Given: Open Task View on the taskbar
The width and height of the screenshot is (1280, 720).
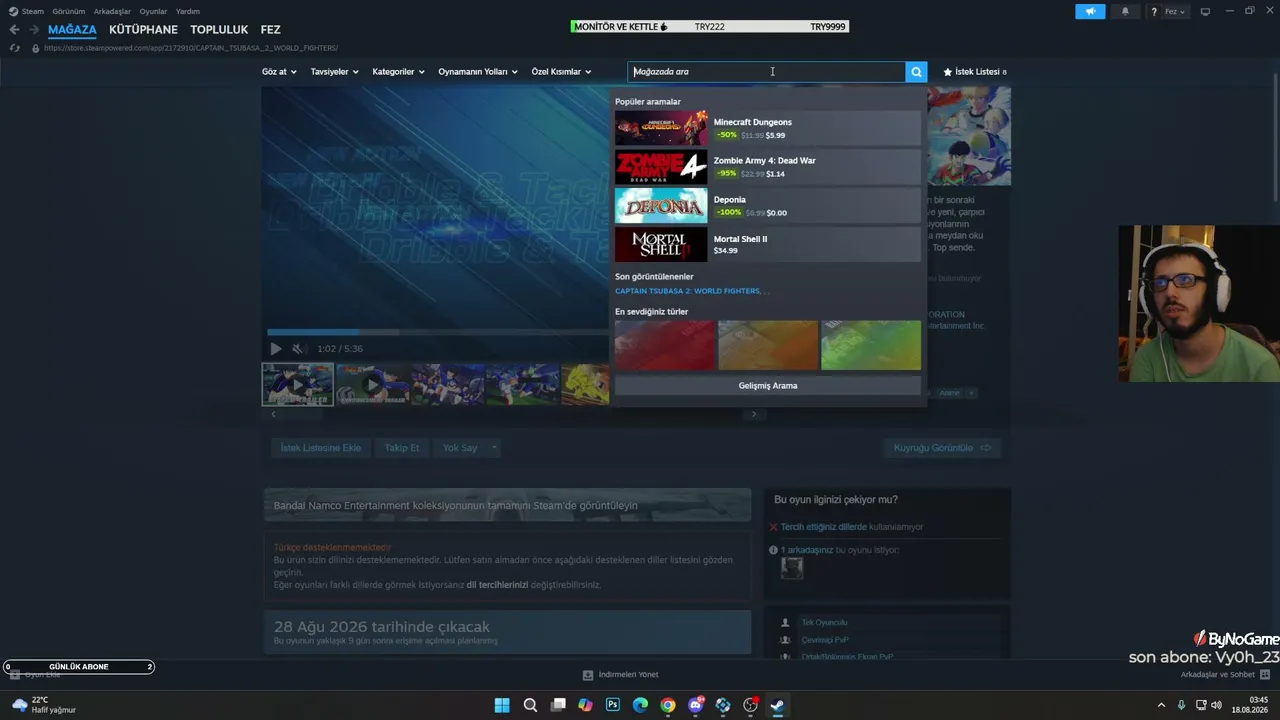Looking at the screenshot, I should pyautogui.click(x=558, y=705).
